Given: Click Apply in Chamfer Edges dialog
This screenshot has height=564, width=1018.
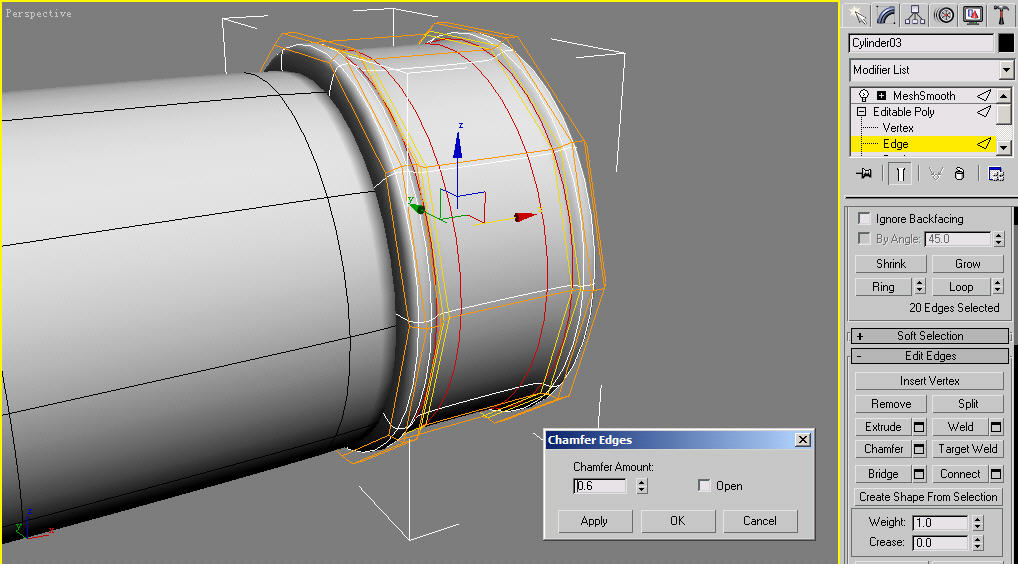Looking at the screenshot, I should point(594,521).
